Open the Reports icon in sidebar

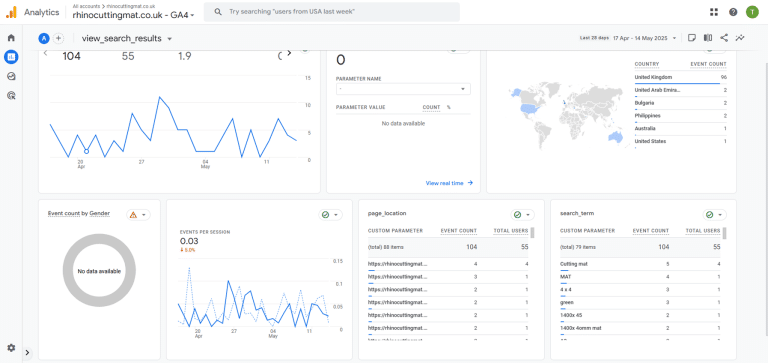click(x=11, y=57)
